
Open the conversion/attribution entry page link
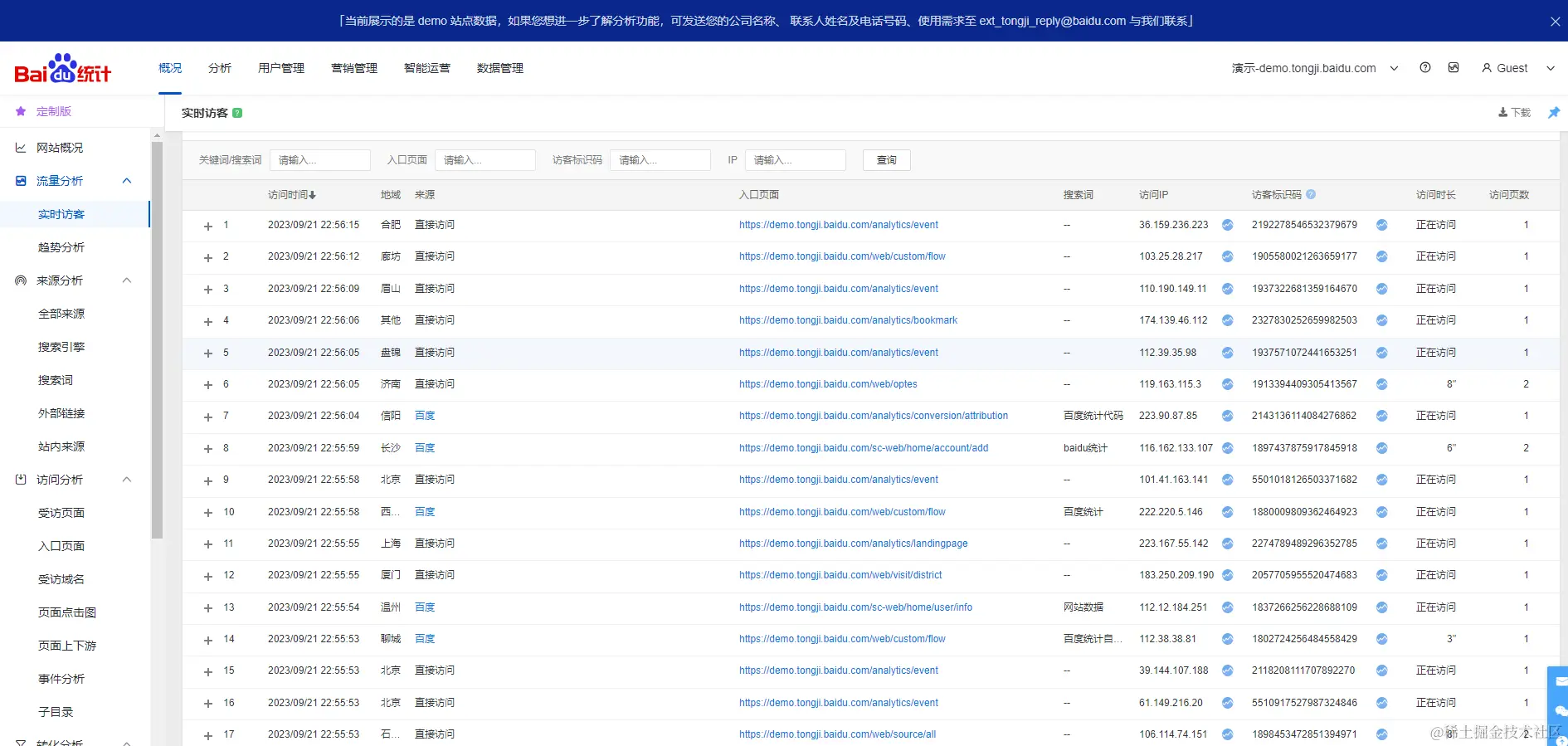[874, 416]
